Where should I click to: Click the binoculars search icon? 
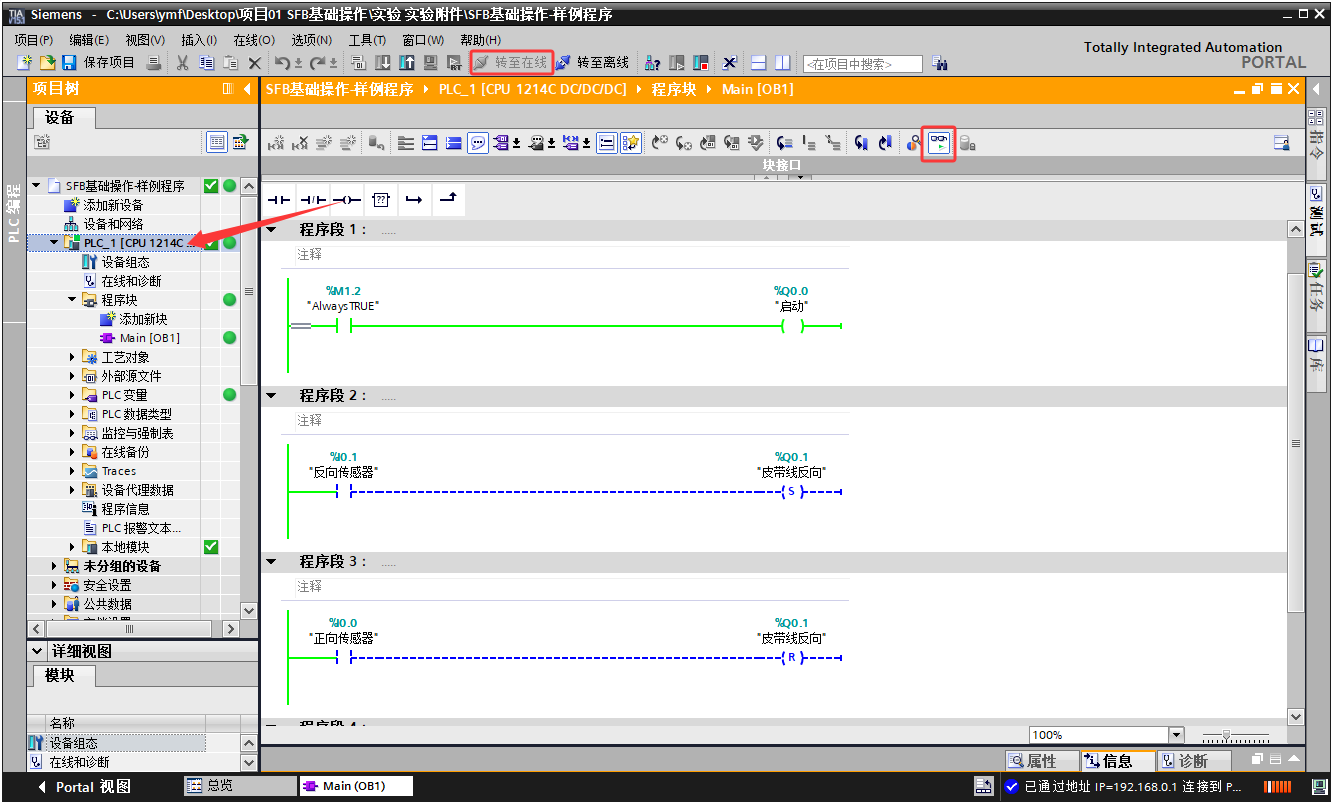tap(939, 63)
